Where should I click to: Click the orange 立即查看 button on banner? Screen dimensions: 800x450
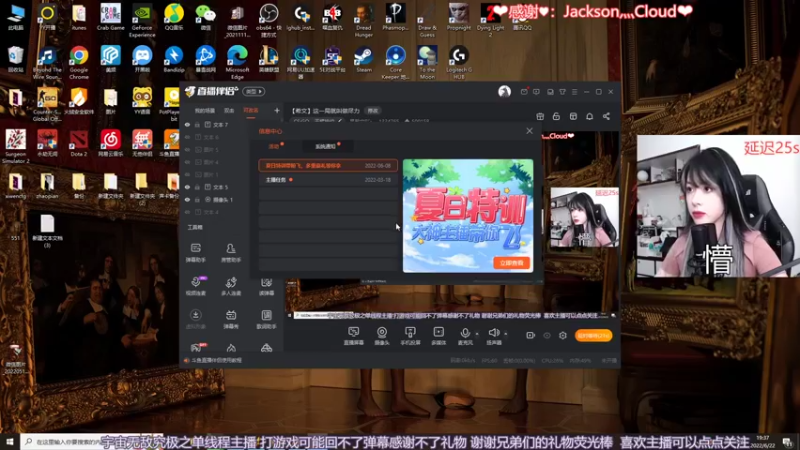512,263
